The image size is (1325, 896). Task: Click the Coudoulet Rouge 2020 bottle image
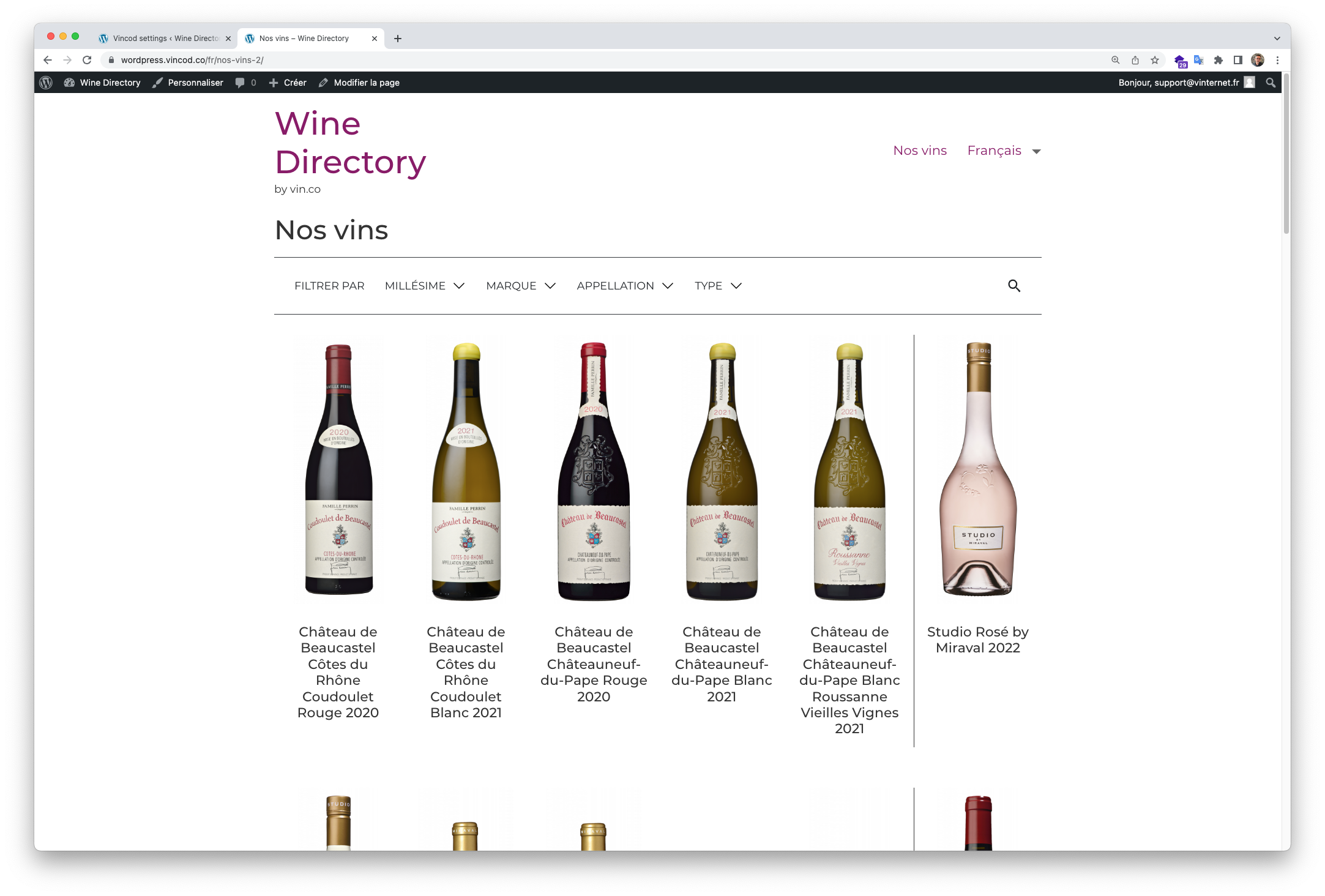338,469
